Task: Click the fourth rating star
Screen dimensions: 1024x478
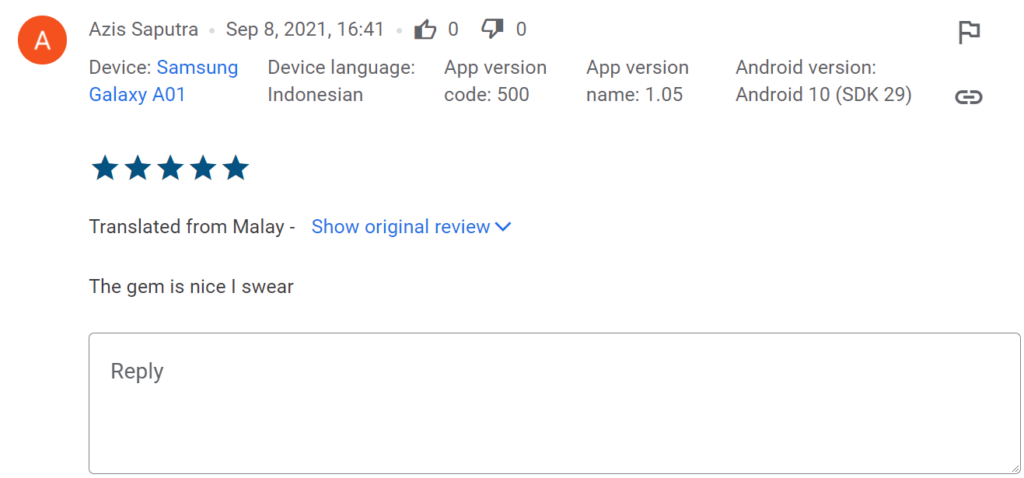Action: (x=203, y=168)
